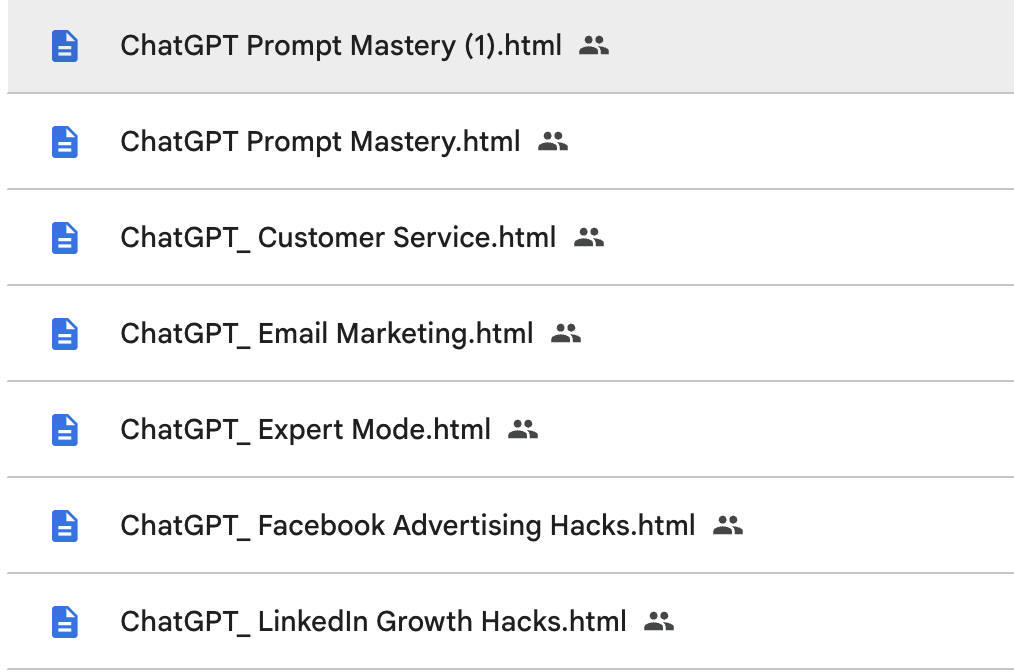Click the document icon for ChatGPT_ Expert Mode.html
The height and width of the screenshot is (672, 1014).
click(65, 430)
